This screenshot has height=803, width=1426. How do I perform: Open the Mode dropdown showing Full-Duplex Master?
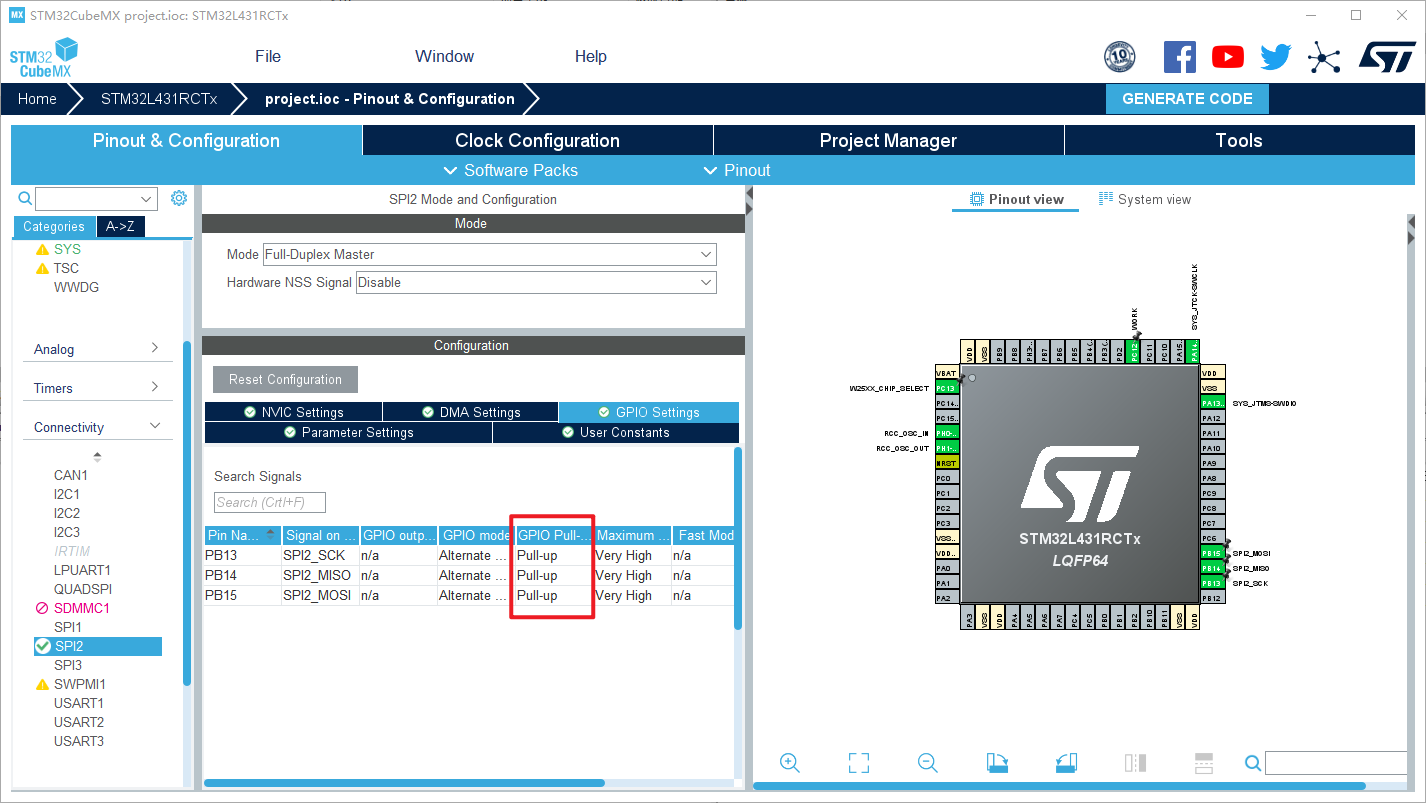click(489, 254)
